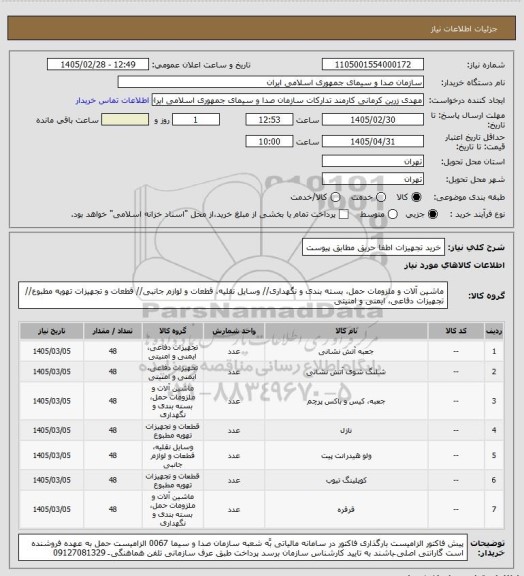Click the announcement date field 1405/02/28 - 12:49

point(98,64)
